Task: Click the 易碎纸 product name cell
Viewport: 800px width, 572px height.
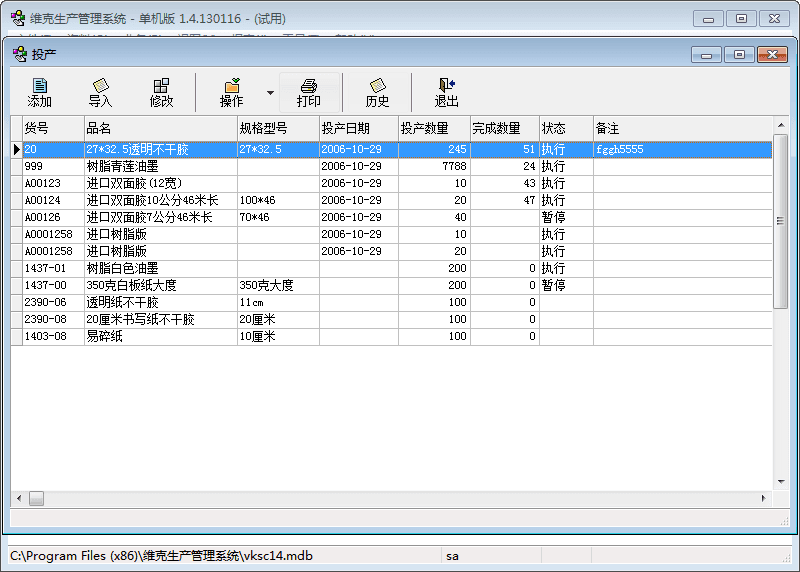Action: [x=160, y=337]
